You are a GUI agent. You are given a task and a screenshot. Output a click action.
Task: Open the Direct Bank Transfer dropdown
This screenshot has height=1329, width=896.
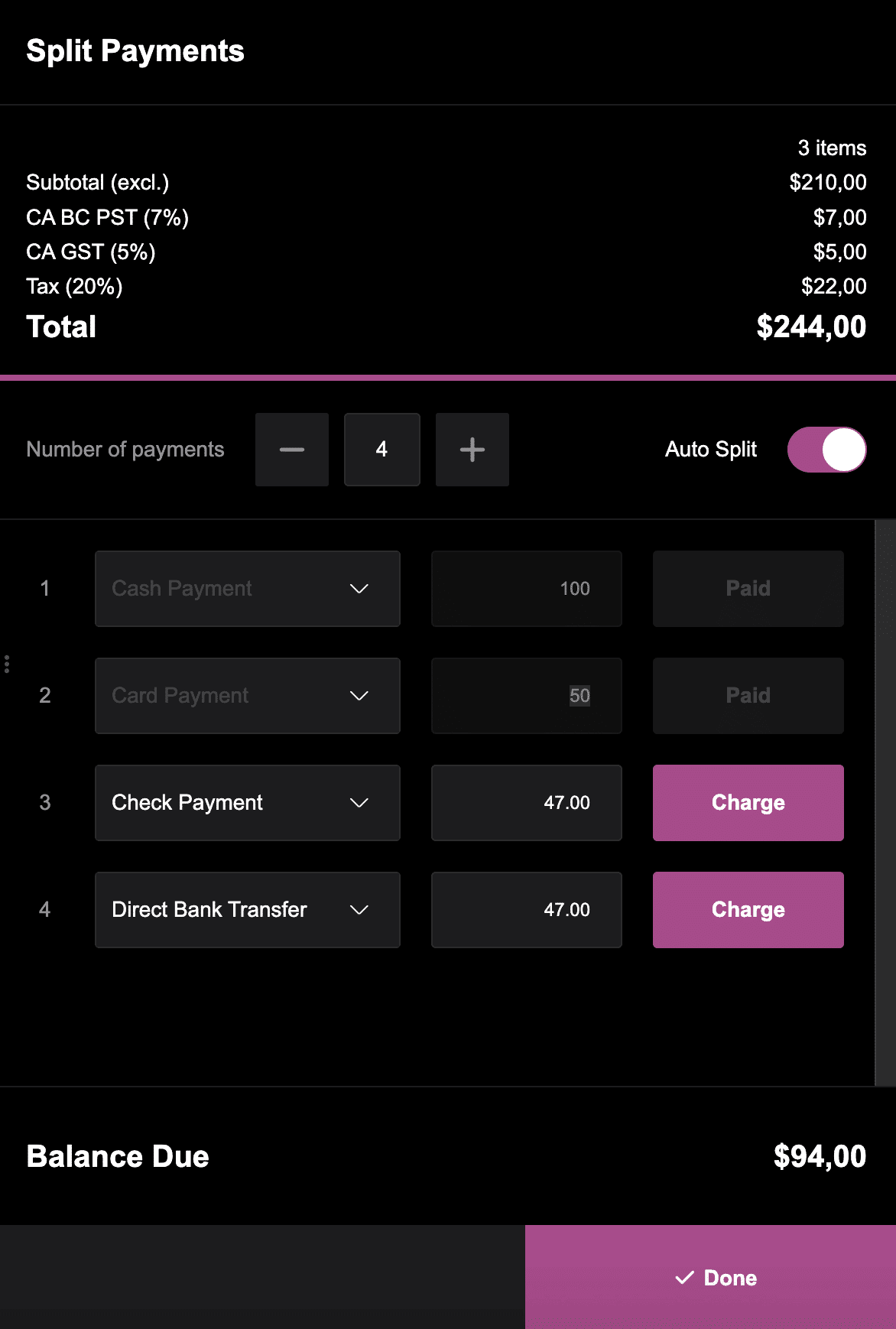click(247, 910)
